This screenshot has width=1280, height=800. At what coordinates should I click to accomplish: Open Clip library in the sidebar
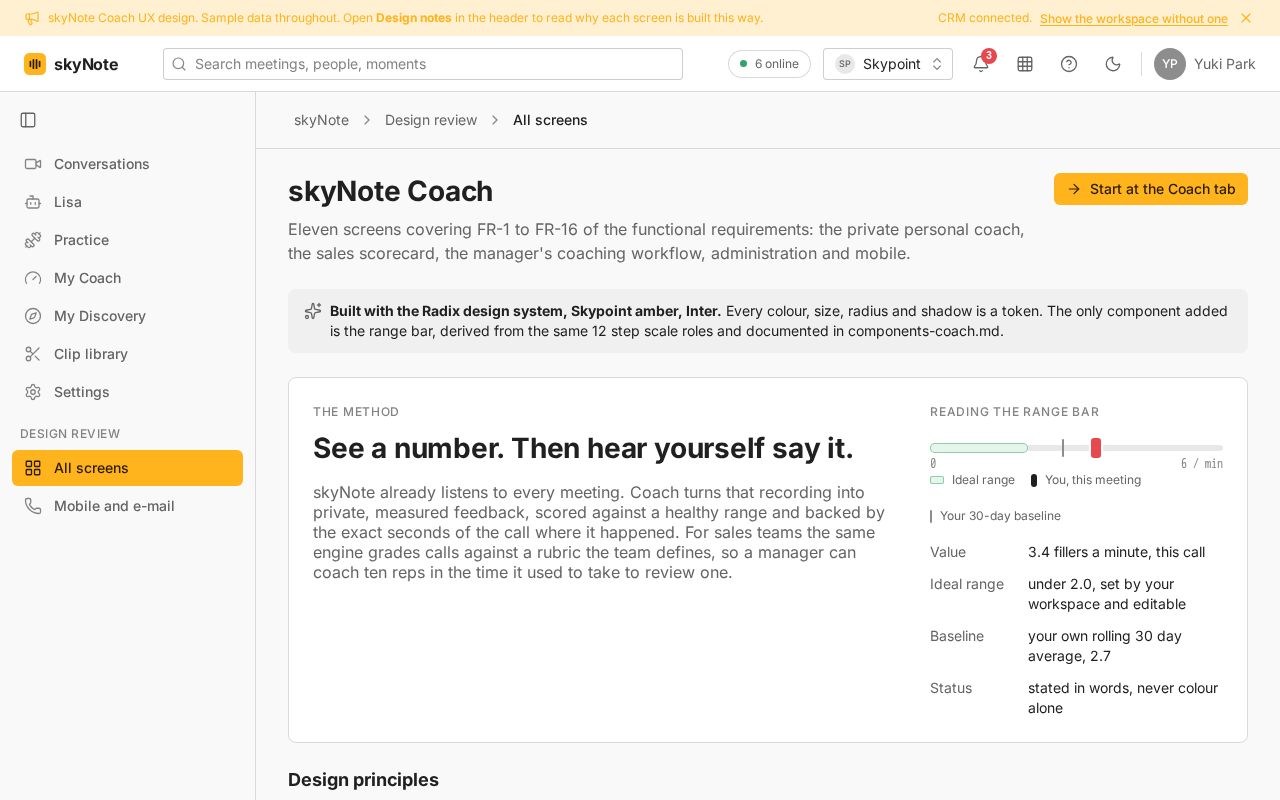(127, 354)
